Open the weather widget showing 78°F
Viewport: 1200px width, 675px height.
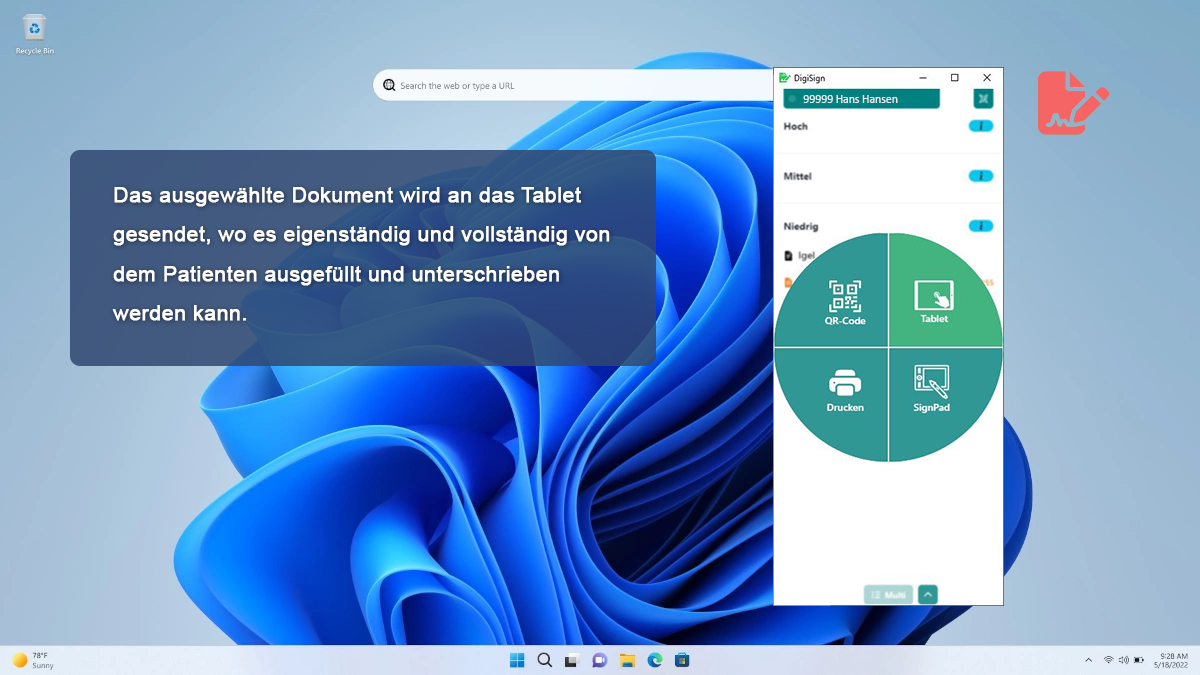click(33, 660)
